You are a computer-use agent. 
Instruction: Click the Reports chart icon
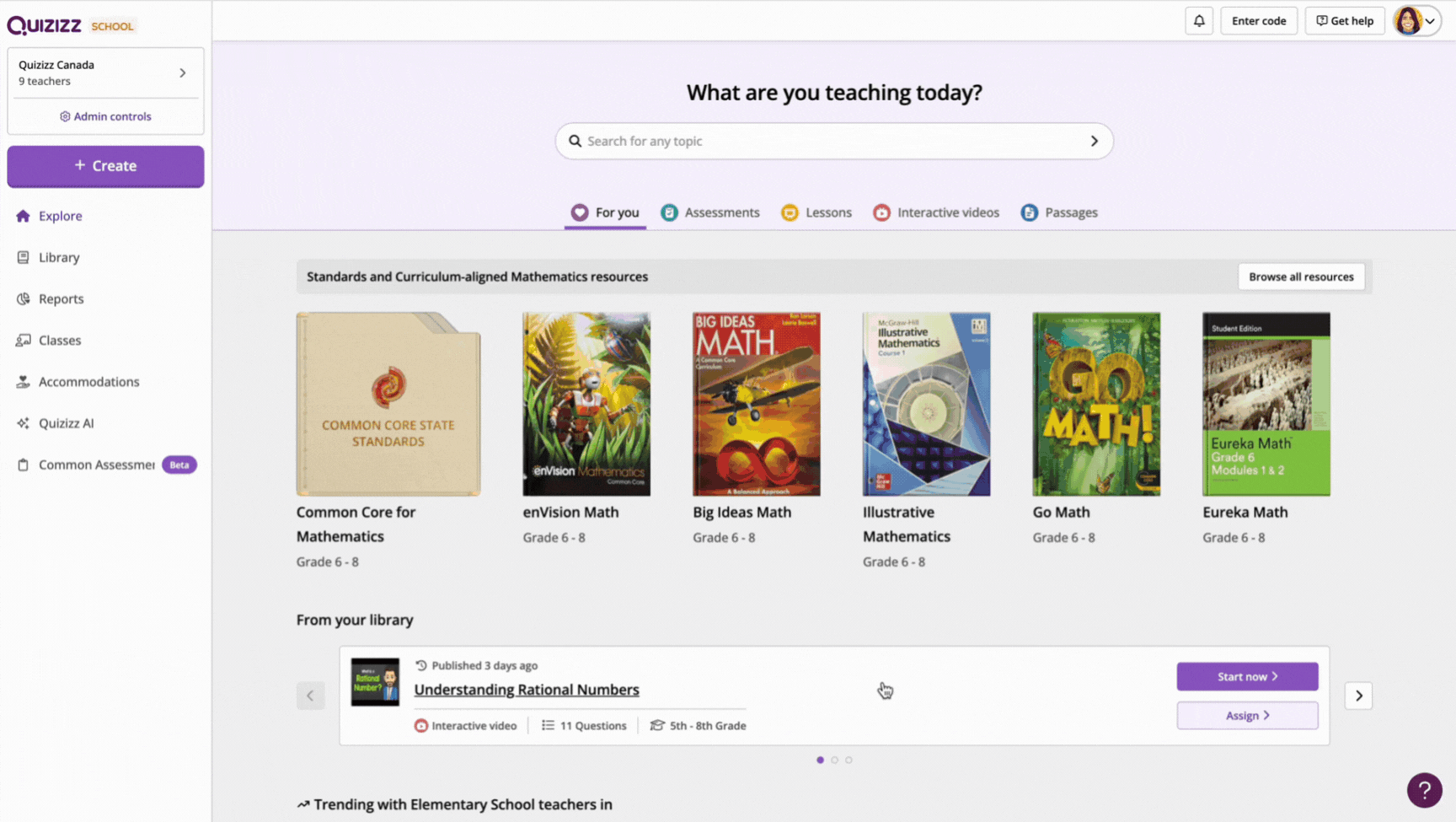coord(23,298)
